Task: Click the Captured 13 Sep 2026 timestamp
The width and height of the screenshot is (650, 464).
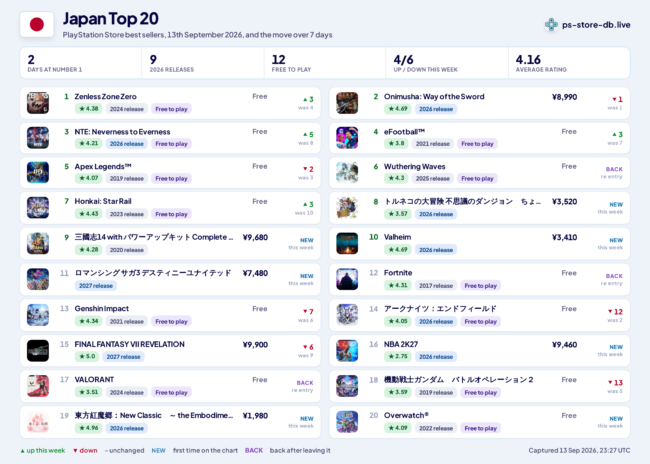Action: click(x=579, y=451)
